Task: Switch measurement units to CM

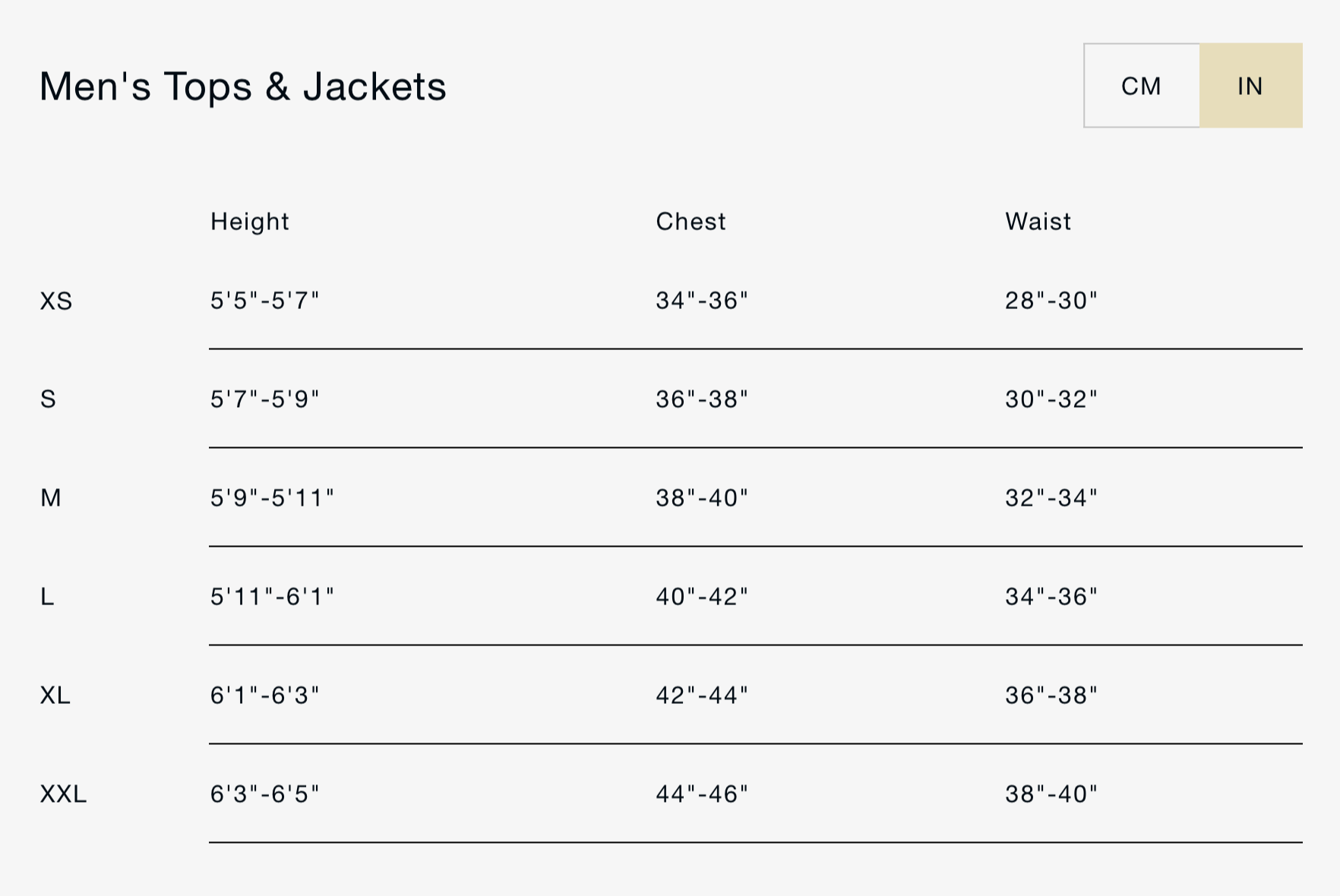Action: coord(1141,86)
